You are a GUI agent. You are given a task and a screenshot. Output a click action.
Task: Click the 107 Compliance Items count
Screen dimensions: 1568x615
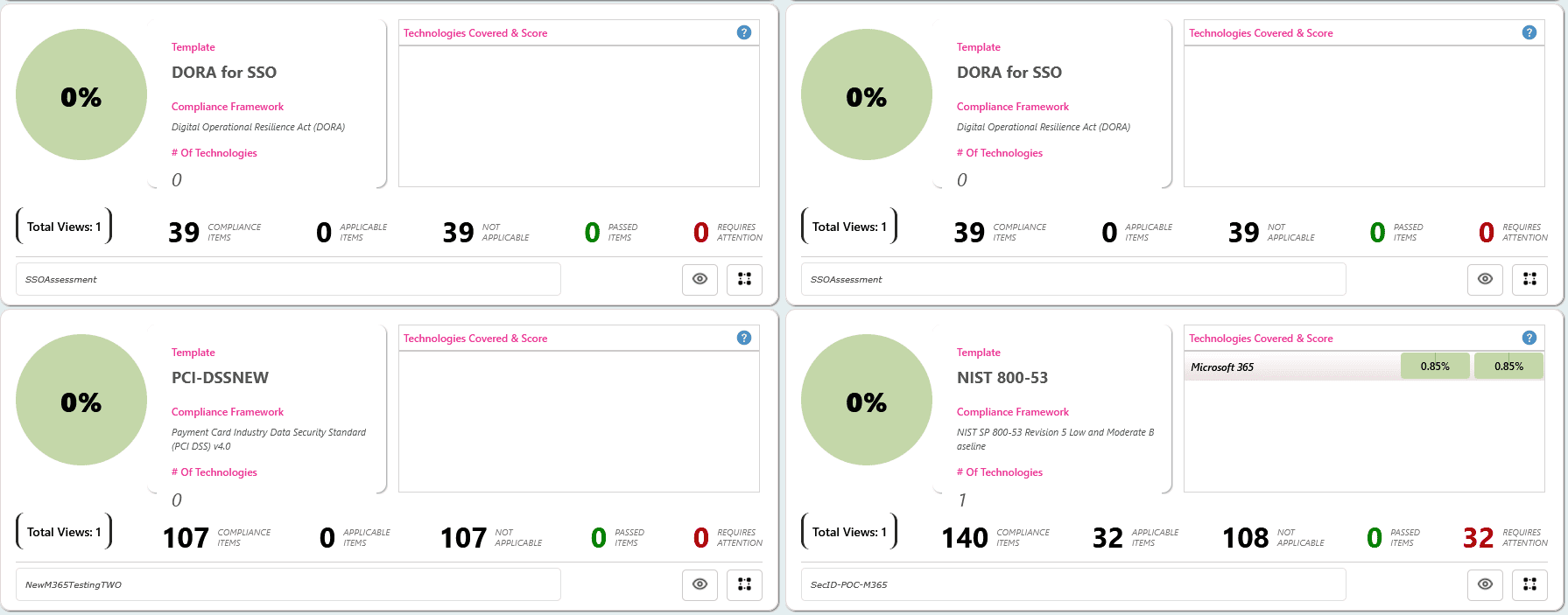coord(186,538)
